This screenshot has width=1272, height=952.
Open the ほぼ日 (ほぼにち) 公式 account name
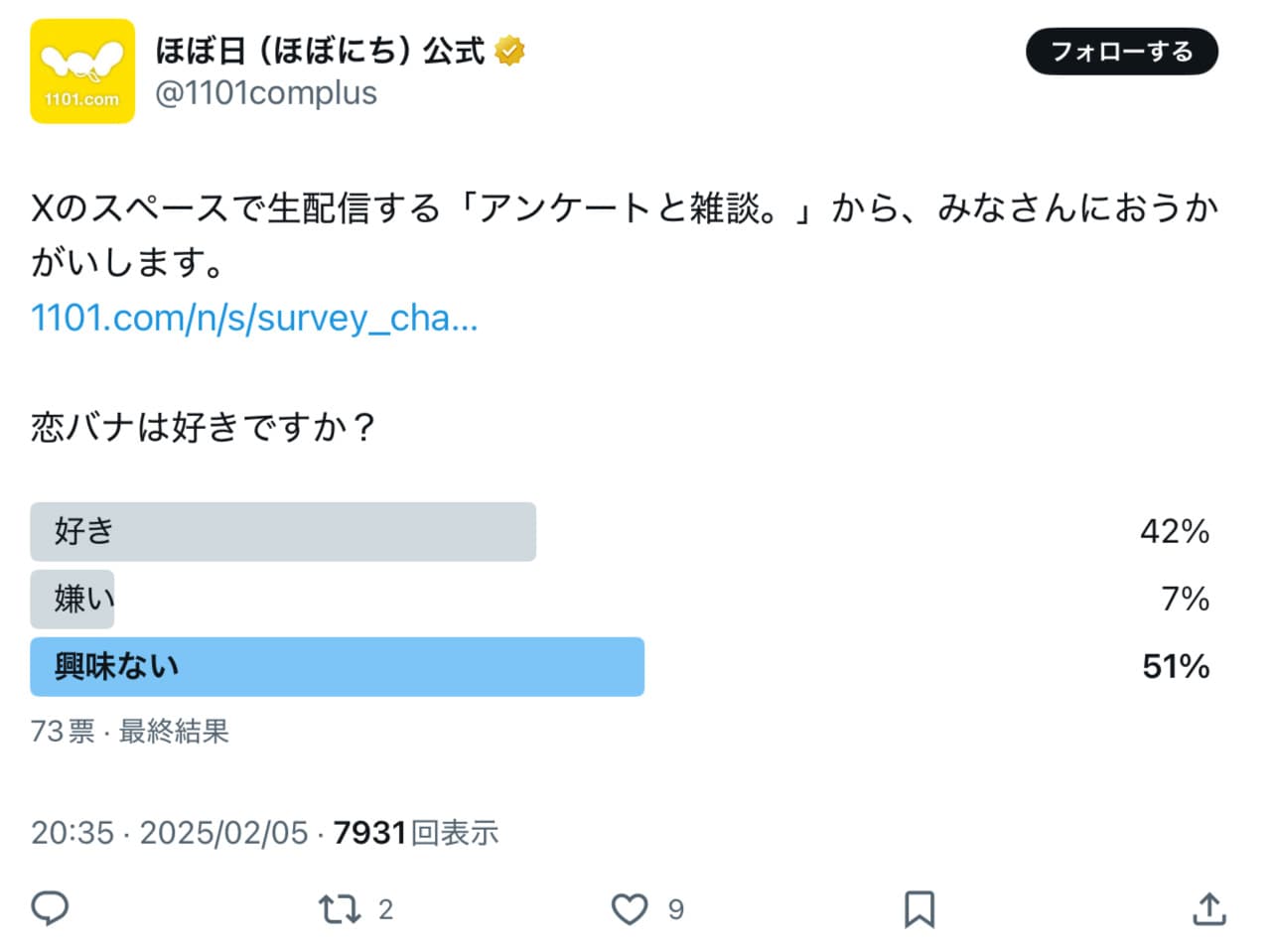click(x=320, y=51)
